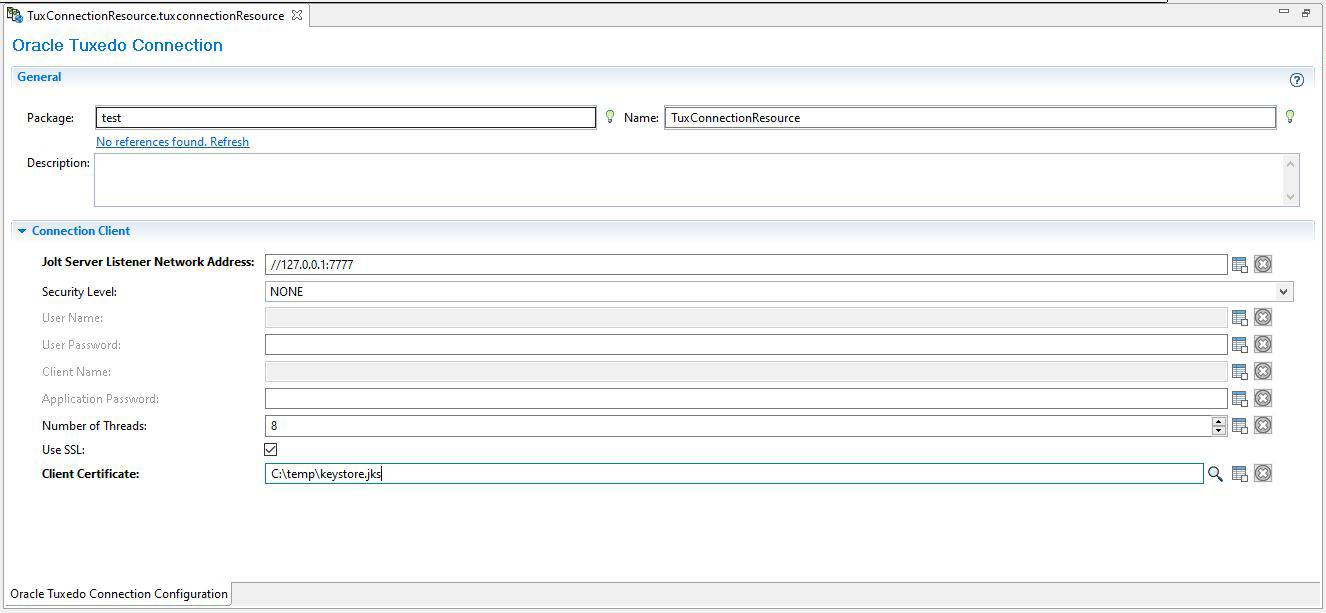Open module property picker for Client Name
This screenshot has width=1326, height=613.
point(1240,372)
